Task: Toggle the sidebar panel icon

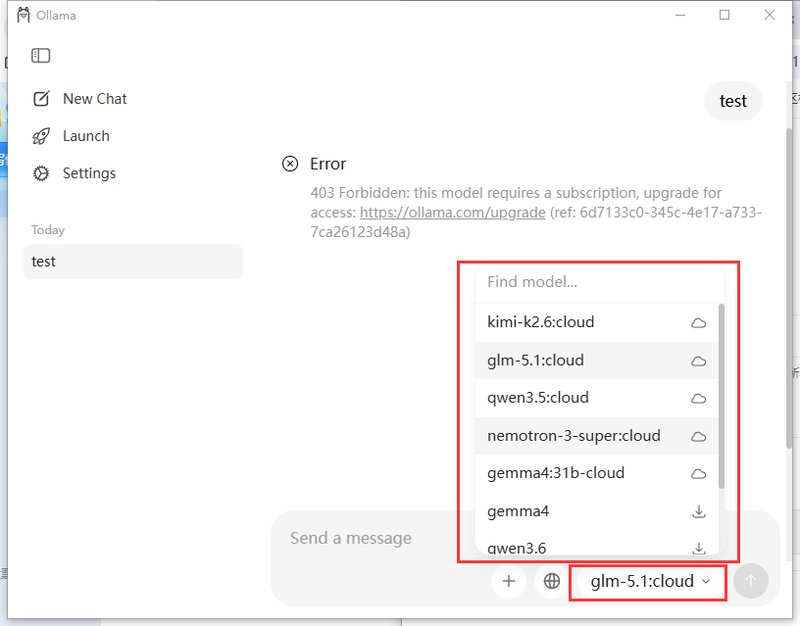Action: [x=41, y=56]
